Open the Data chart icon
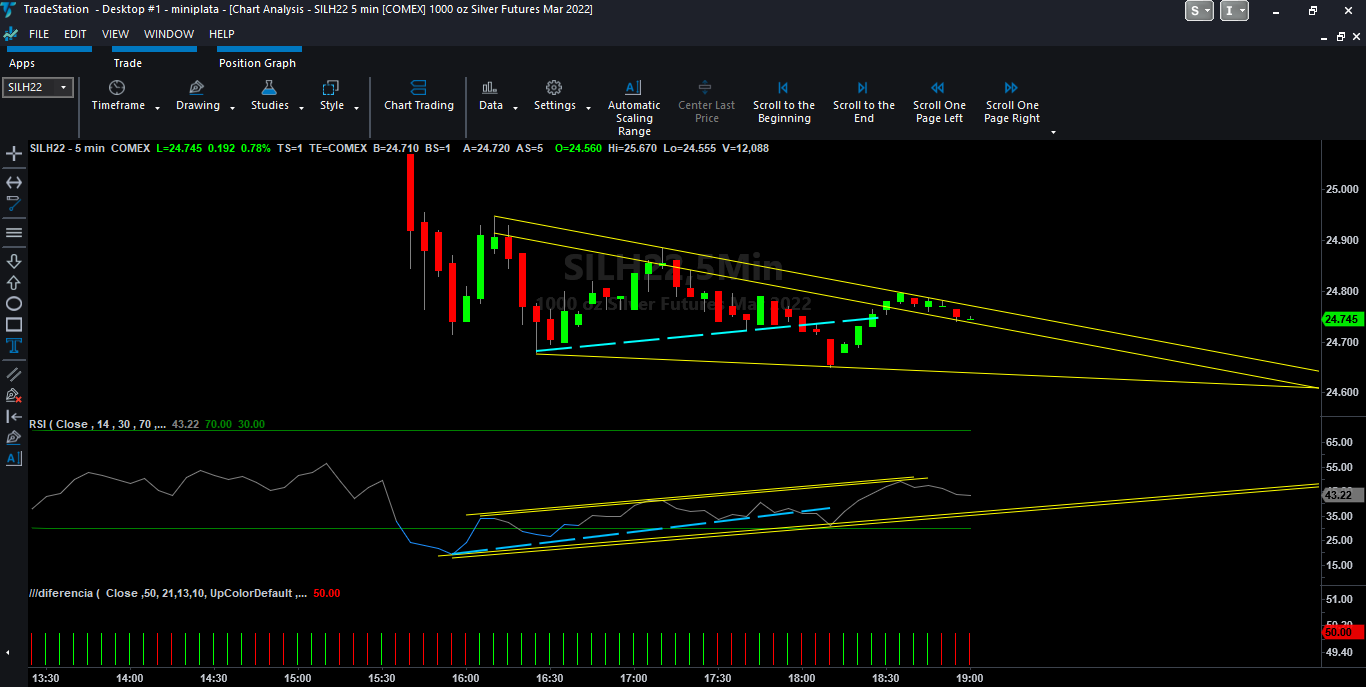 [x=490, y=88]
